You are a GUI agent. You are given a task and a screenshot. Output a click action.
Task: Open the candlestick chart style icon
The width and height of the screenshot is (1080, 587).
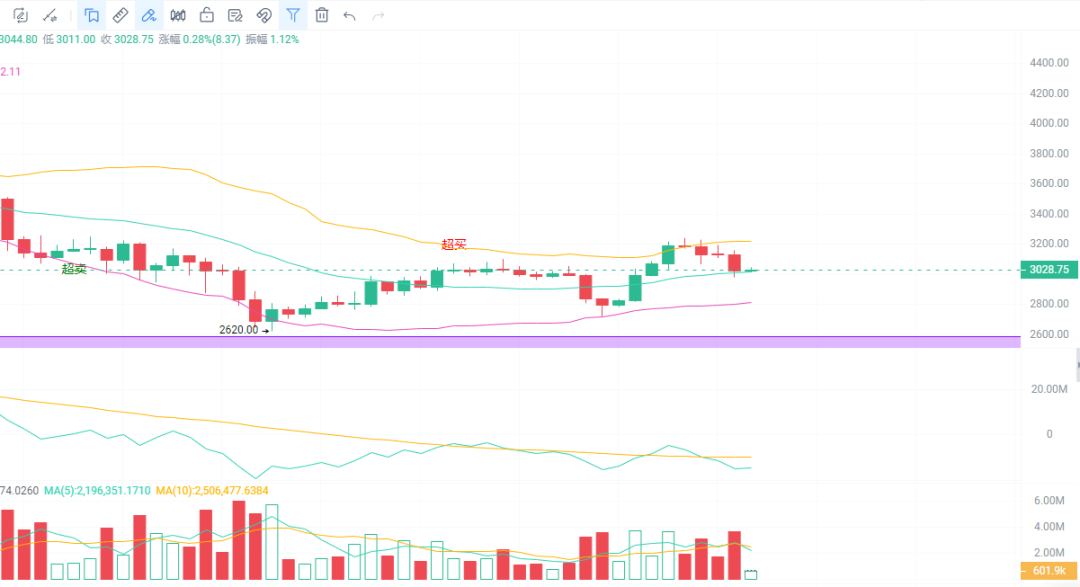[178, 15]
